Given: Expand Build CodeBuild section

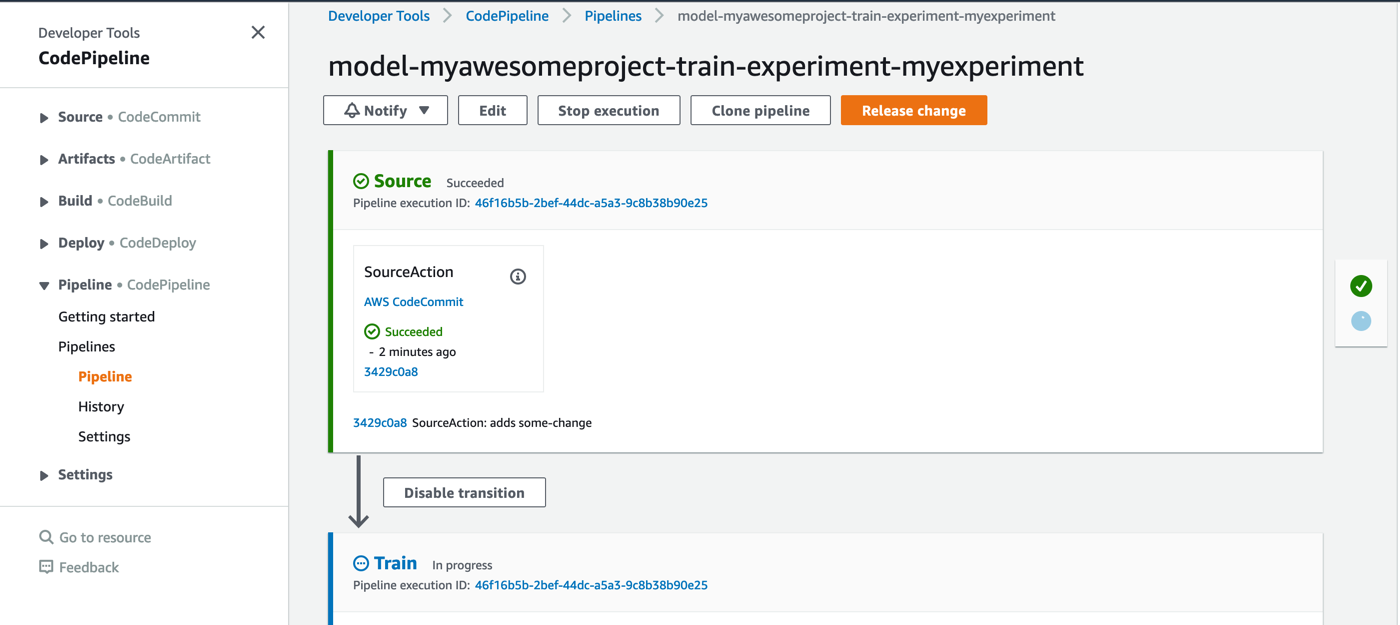Looking at the screenshot, I should tap(44, 202).
